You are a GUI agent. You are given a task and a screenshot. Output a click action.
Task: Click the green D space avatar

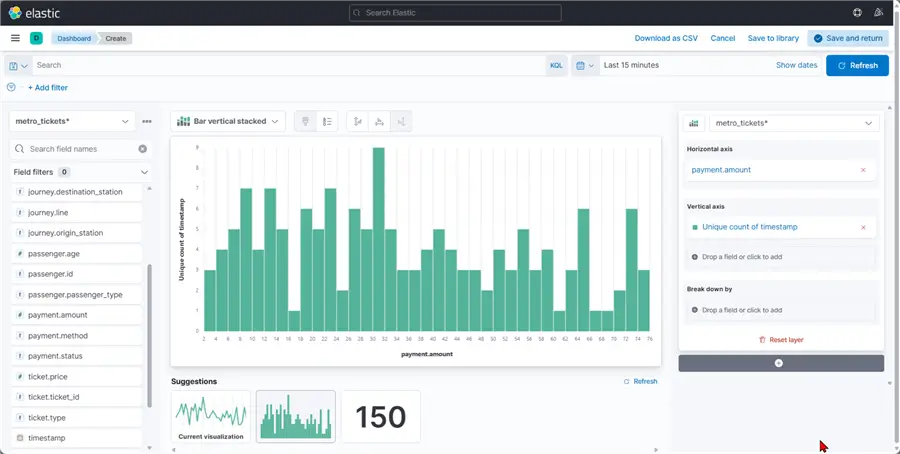[x=36, y=38]
